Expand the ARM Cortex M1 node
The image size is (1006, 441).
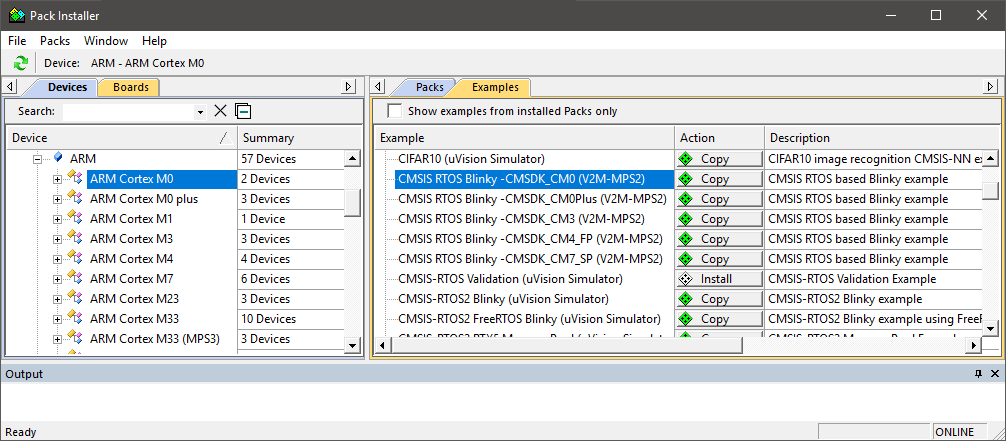[58, 219]
